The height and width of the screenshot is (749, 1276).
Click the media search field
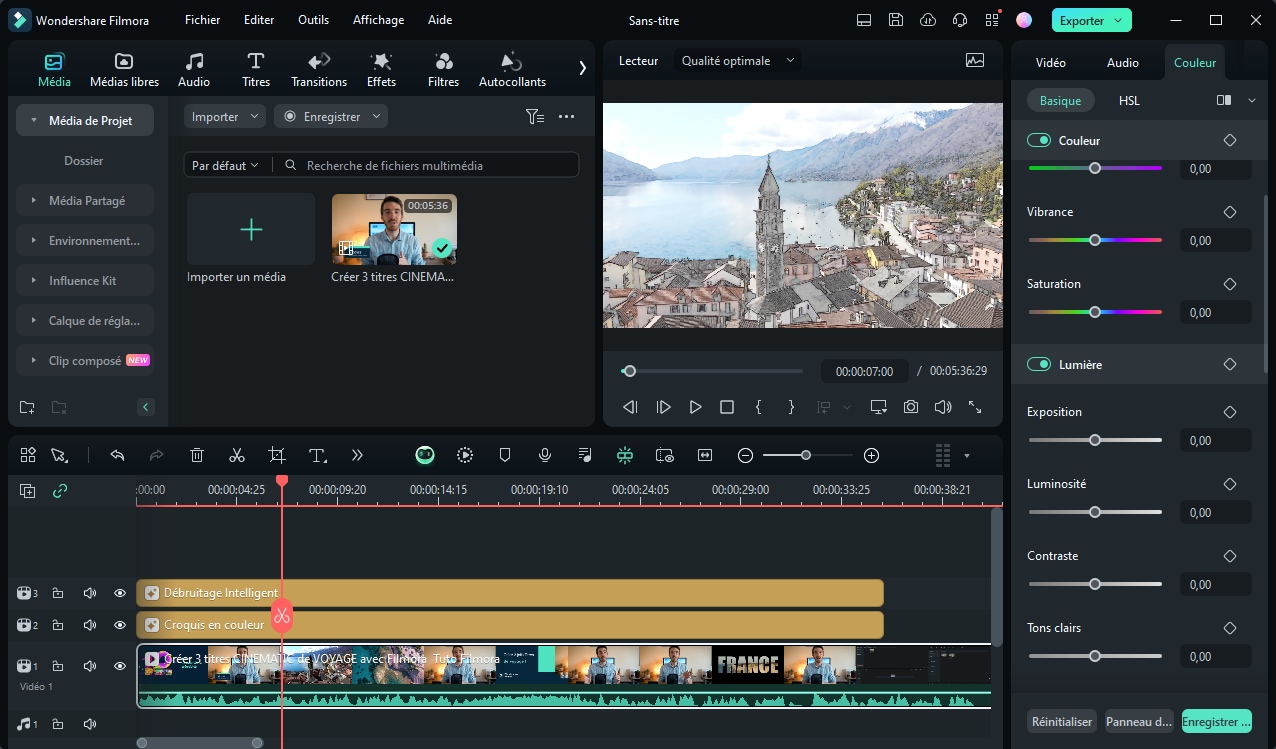coord(428,165)
